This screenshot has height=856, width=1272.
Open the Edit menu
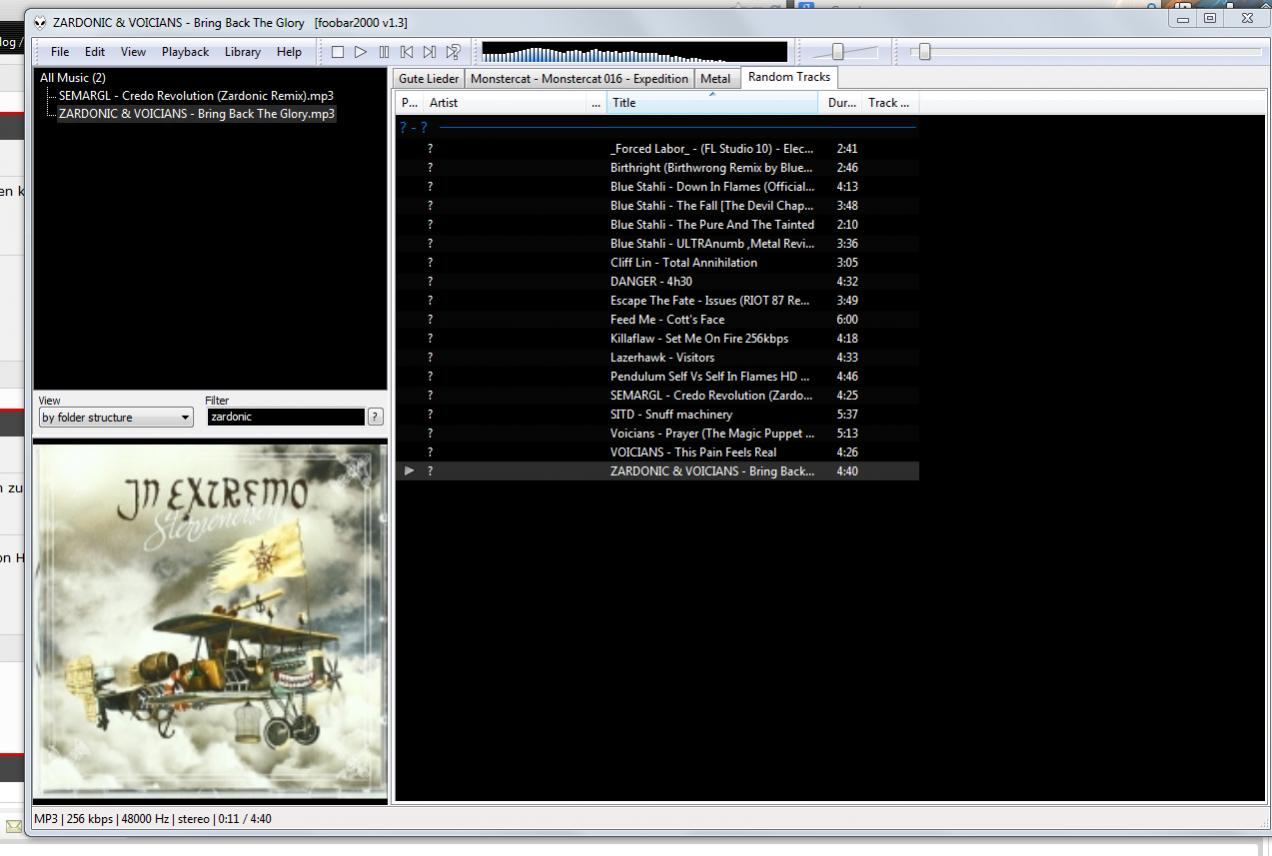coord(95,52)
